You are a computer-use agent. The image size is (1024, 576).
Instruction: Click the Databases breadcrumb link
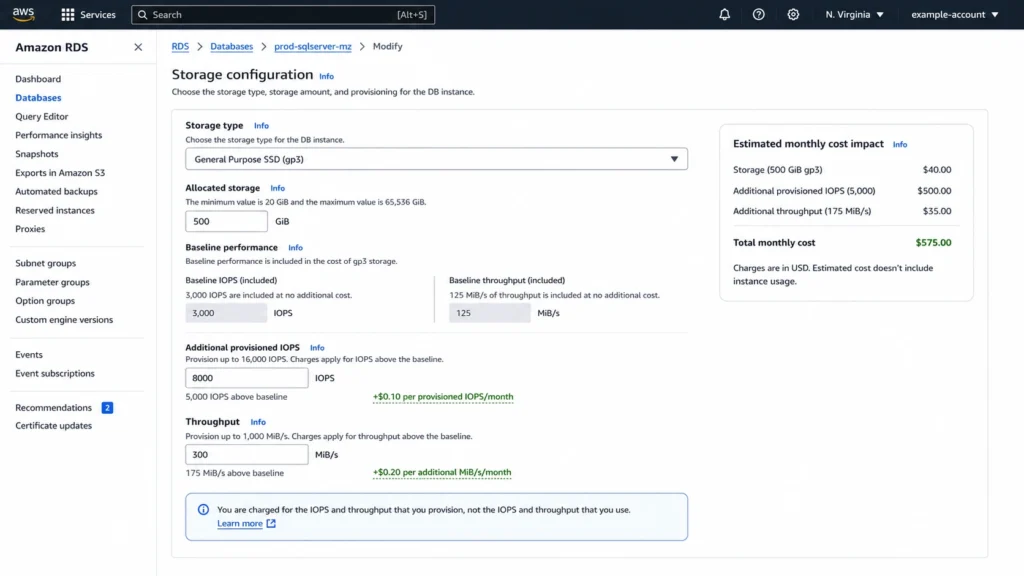click(231, 46)
